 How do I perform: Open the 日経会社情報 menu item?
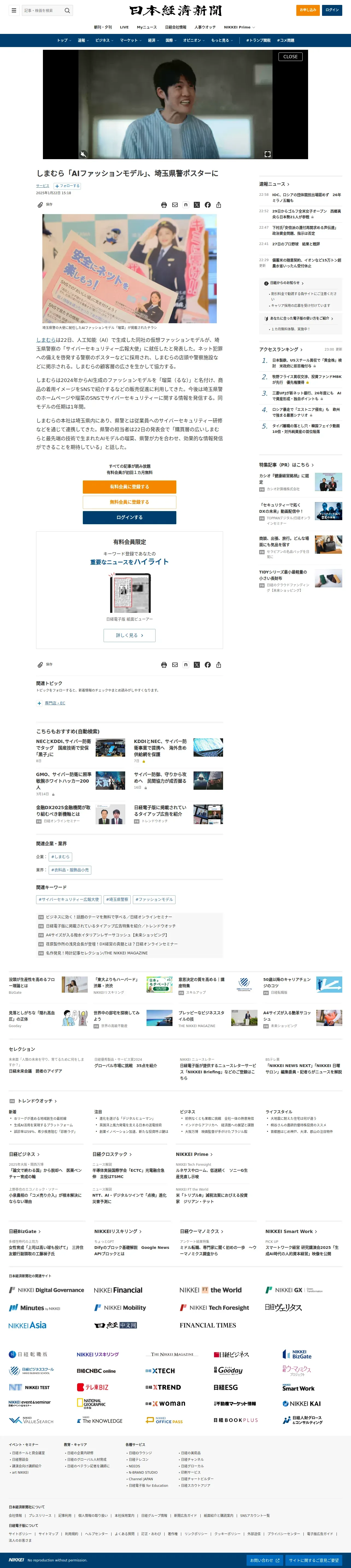click(x=176, y=27)
